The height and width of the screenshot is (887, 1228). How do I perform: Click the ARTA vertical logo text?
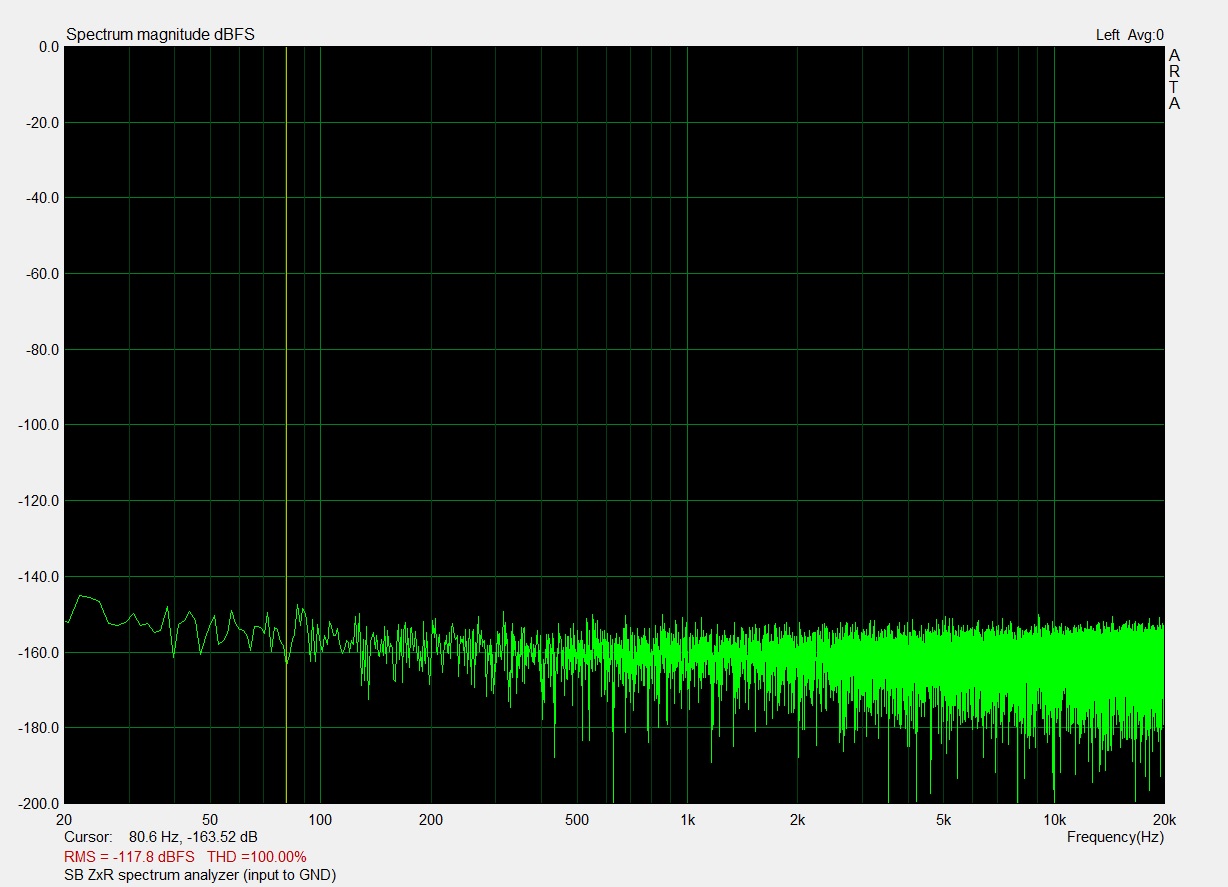[x=1175, y=79]
